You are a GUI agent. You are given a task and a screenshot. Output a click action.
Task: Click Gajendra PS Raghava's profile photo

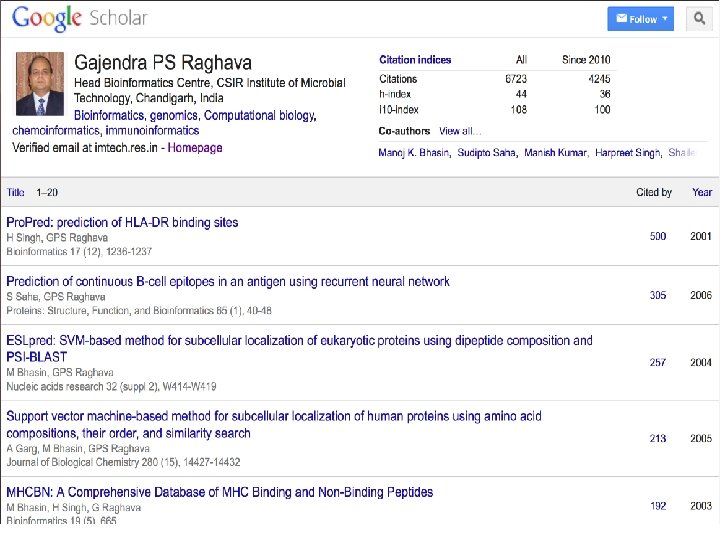tap(40, 84)
